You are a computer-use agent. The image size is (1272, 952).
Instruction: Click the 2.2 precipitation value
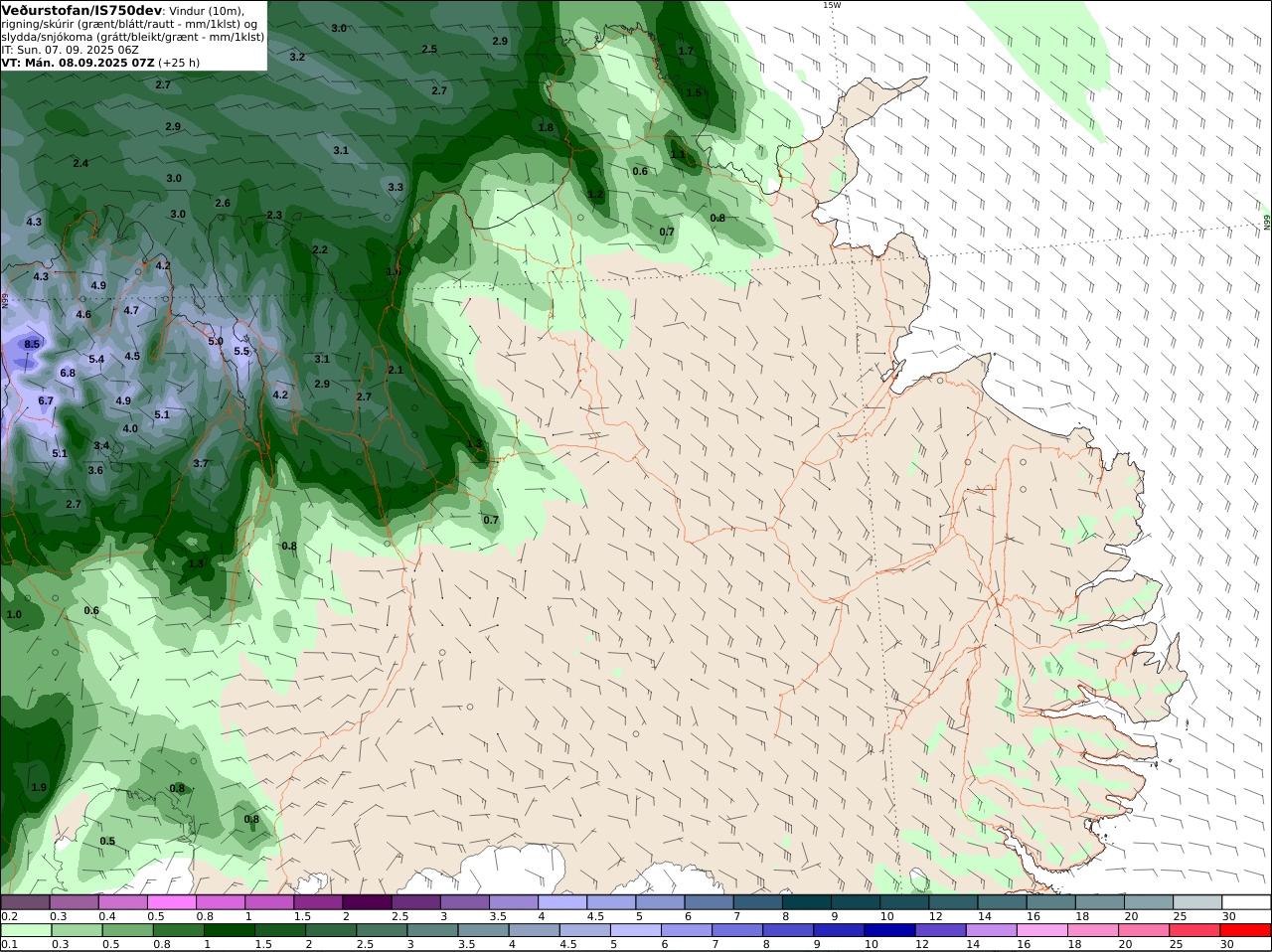[320, 249]
